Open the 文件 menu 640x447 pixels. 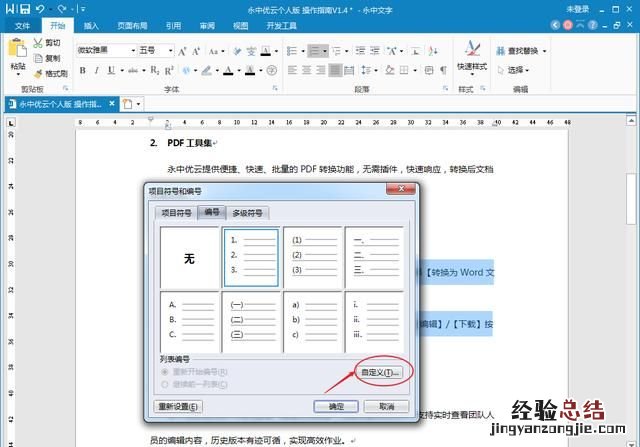click(22, 26)
